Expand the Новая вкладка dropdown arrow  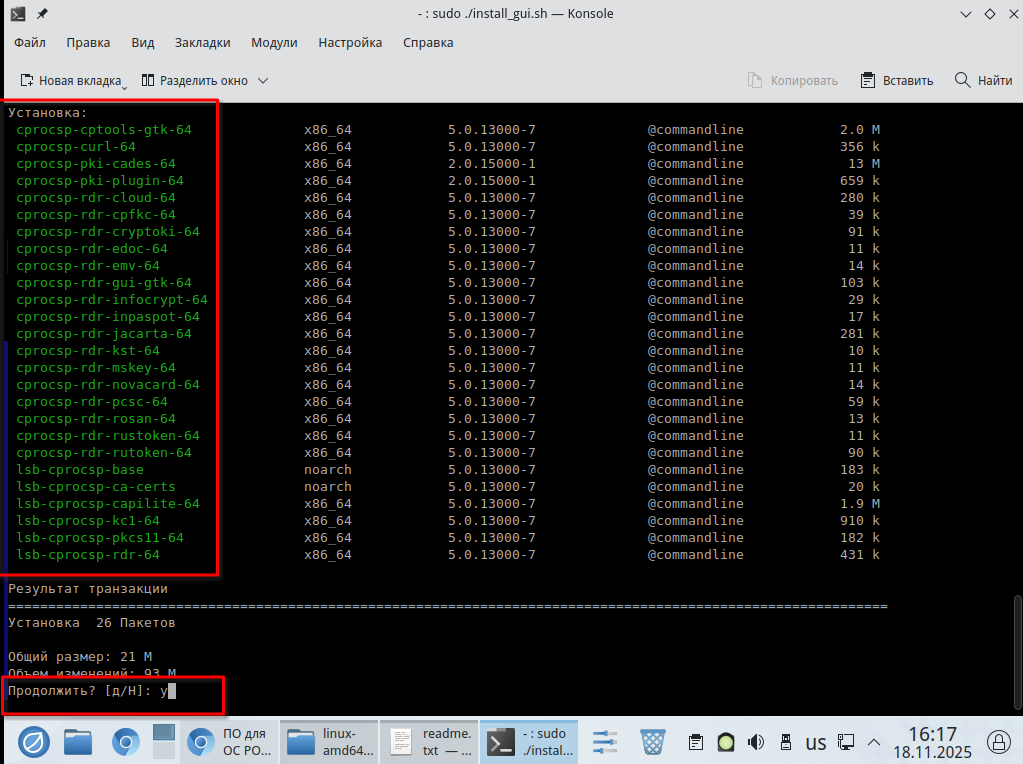click(124, 84)
